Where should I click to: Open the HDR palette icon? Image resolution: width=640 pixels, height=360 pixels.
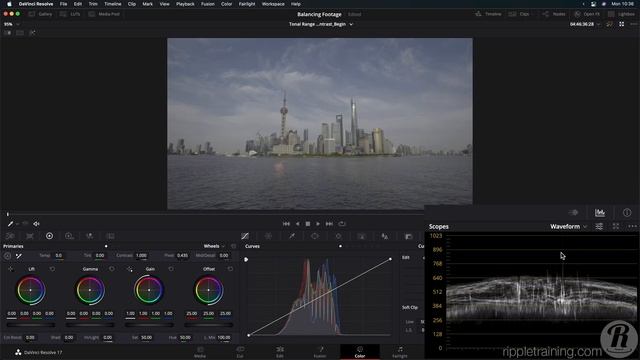69,236
